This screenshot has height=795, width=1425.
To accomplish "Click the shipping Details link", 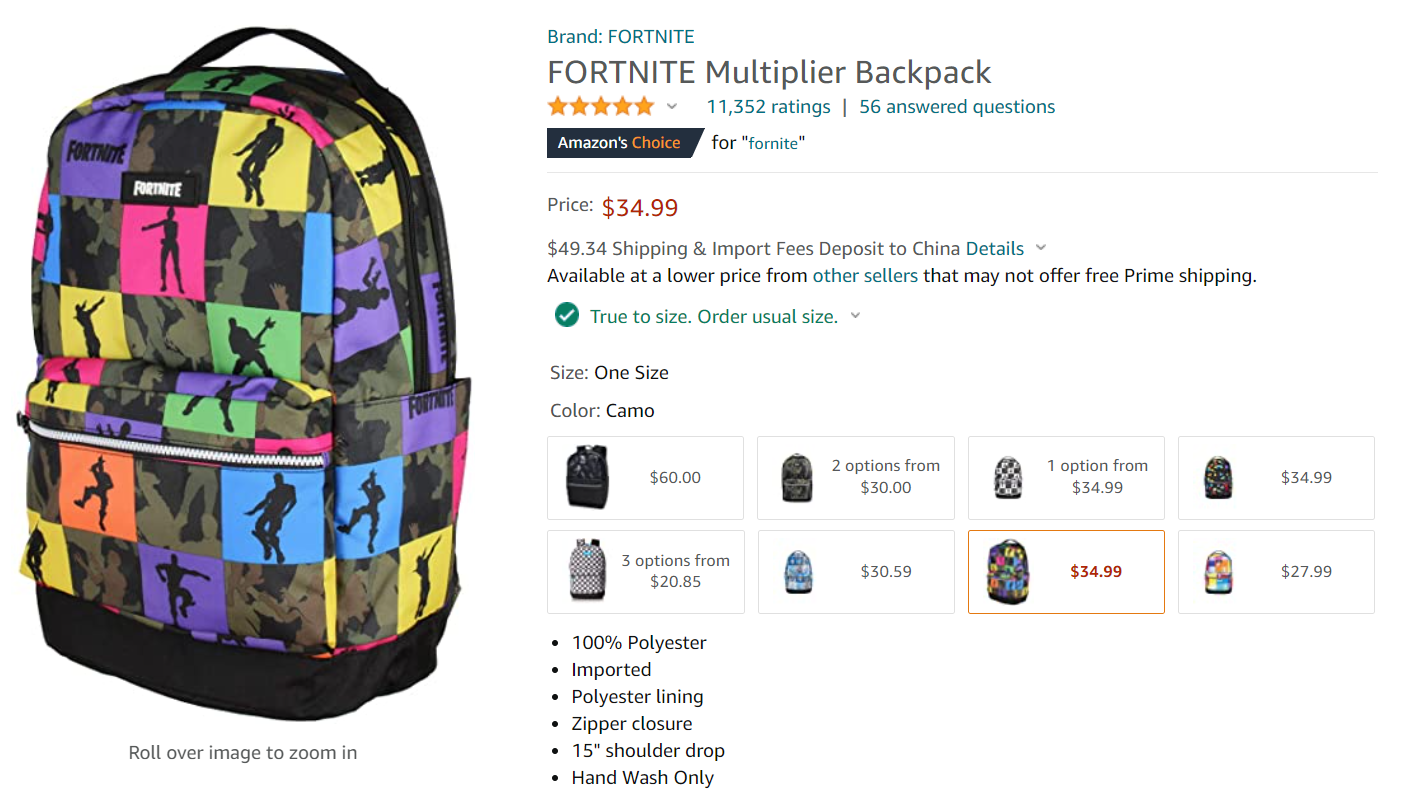I will click(994, 248).
